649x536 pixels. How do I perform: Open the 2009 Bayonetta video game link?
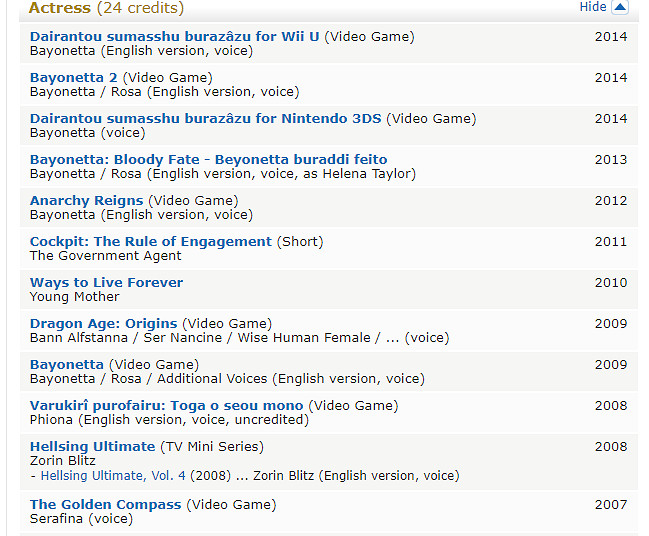coord(66,365)
